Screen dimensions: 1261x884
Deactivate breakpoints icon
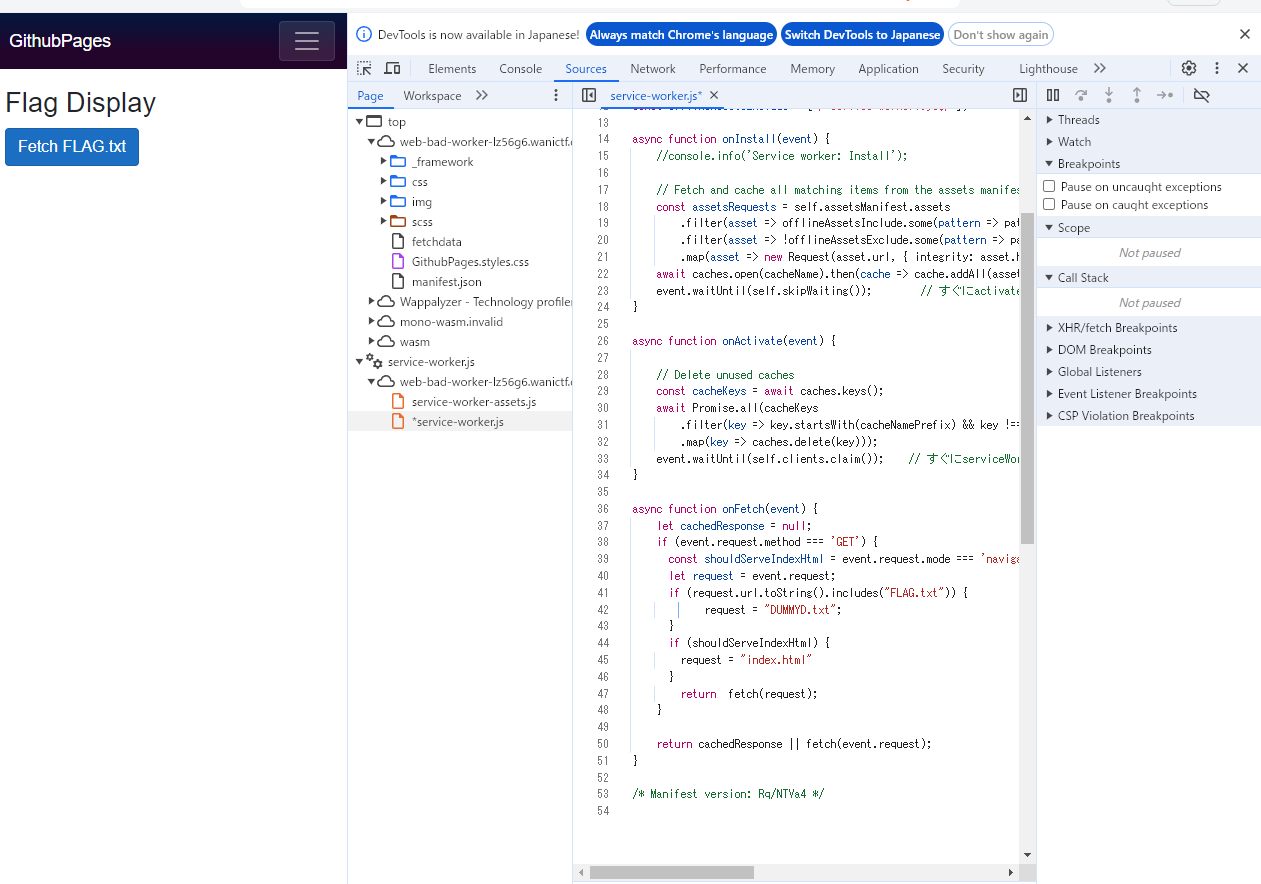point(1202,95)
